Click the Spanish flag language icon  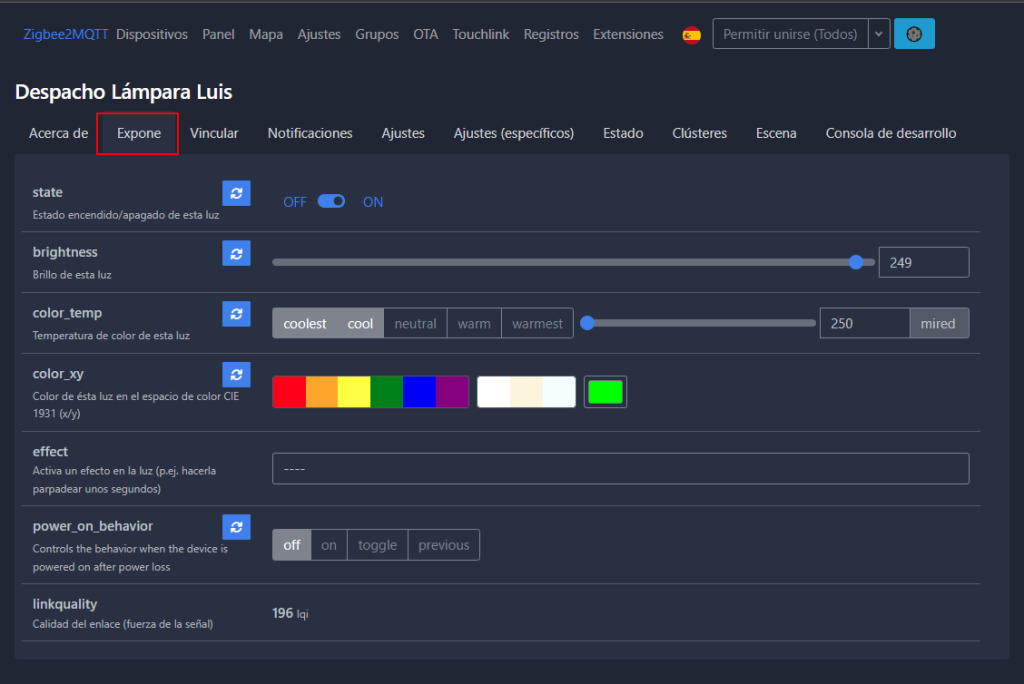[x=691, y=35]
